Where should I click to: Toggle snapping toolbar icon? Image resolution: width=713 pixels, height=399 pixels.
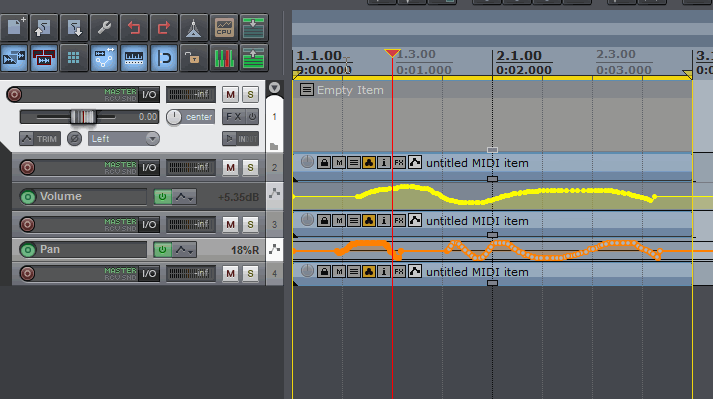(x=164, y=58)
